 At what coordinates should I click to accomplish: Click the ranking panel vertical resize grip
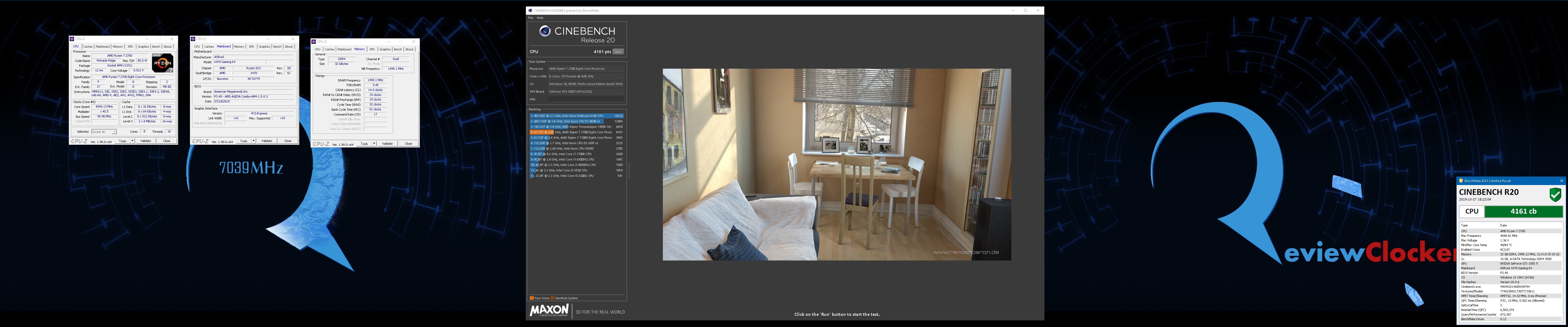pos(629,171)
